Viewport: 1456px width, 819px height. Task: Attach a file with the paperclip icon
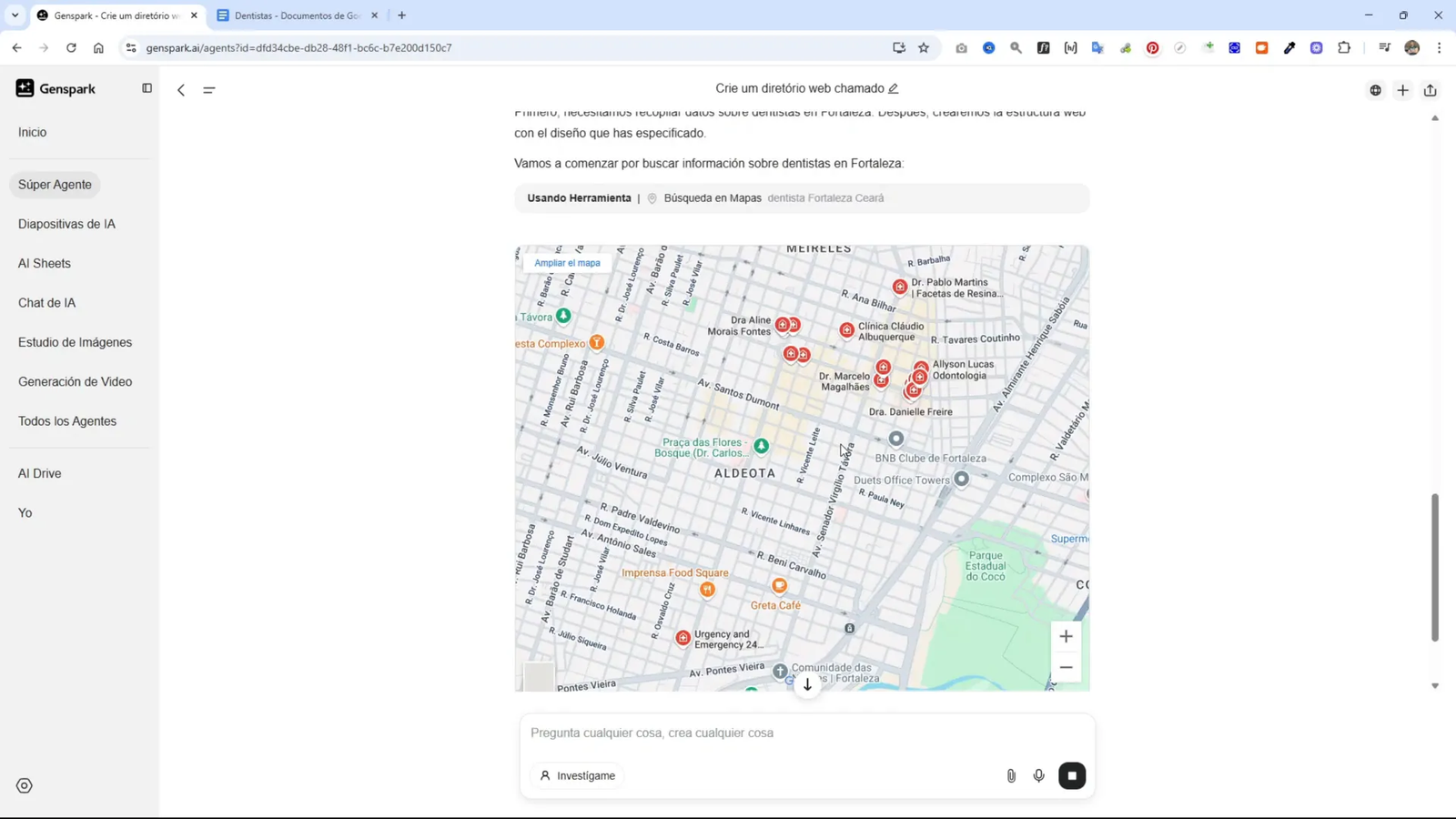[1010, 775]
